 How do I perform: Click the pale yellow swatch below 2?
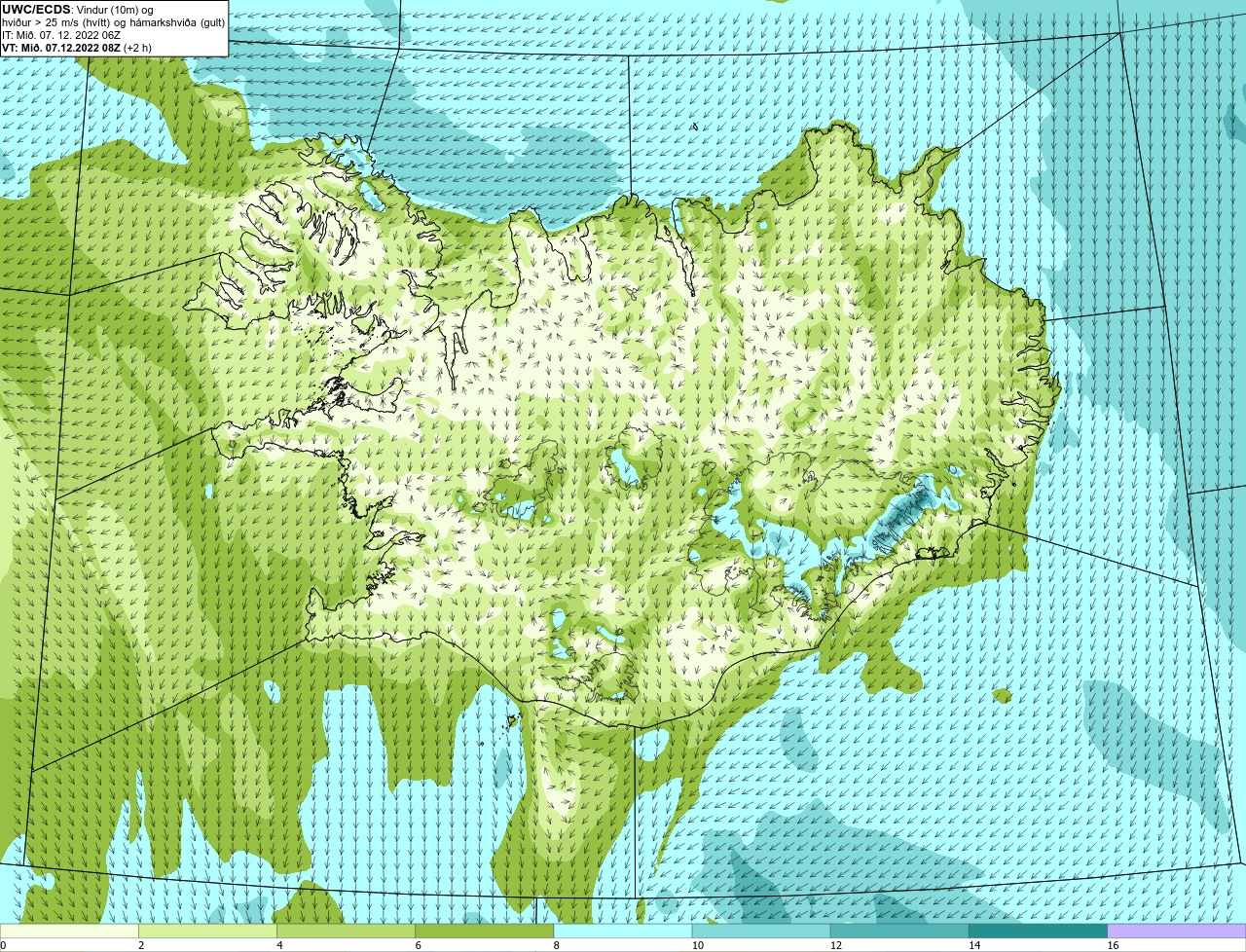tap(69, 932)
